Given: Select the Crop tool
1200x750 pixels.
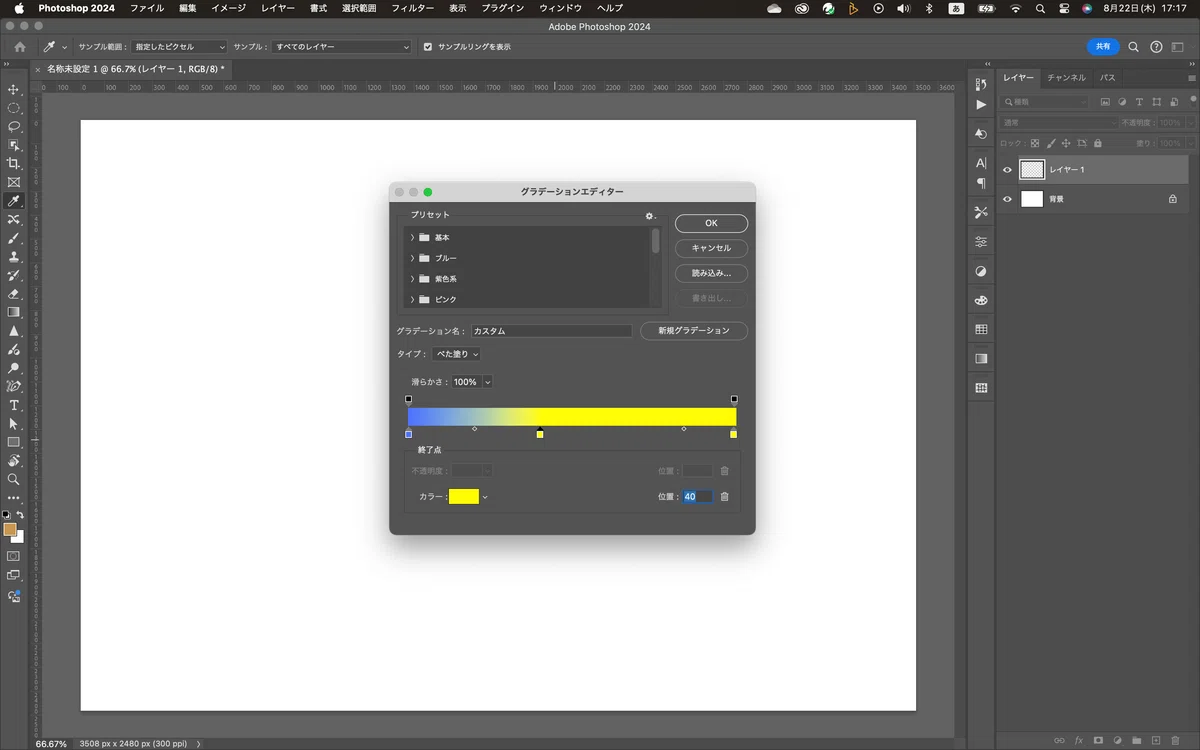Looking at the screenshot, I should pyautogui.click(x=14, y=164).
